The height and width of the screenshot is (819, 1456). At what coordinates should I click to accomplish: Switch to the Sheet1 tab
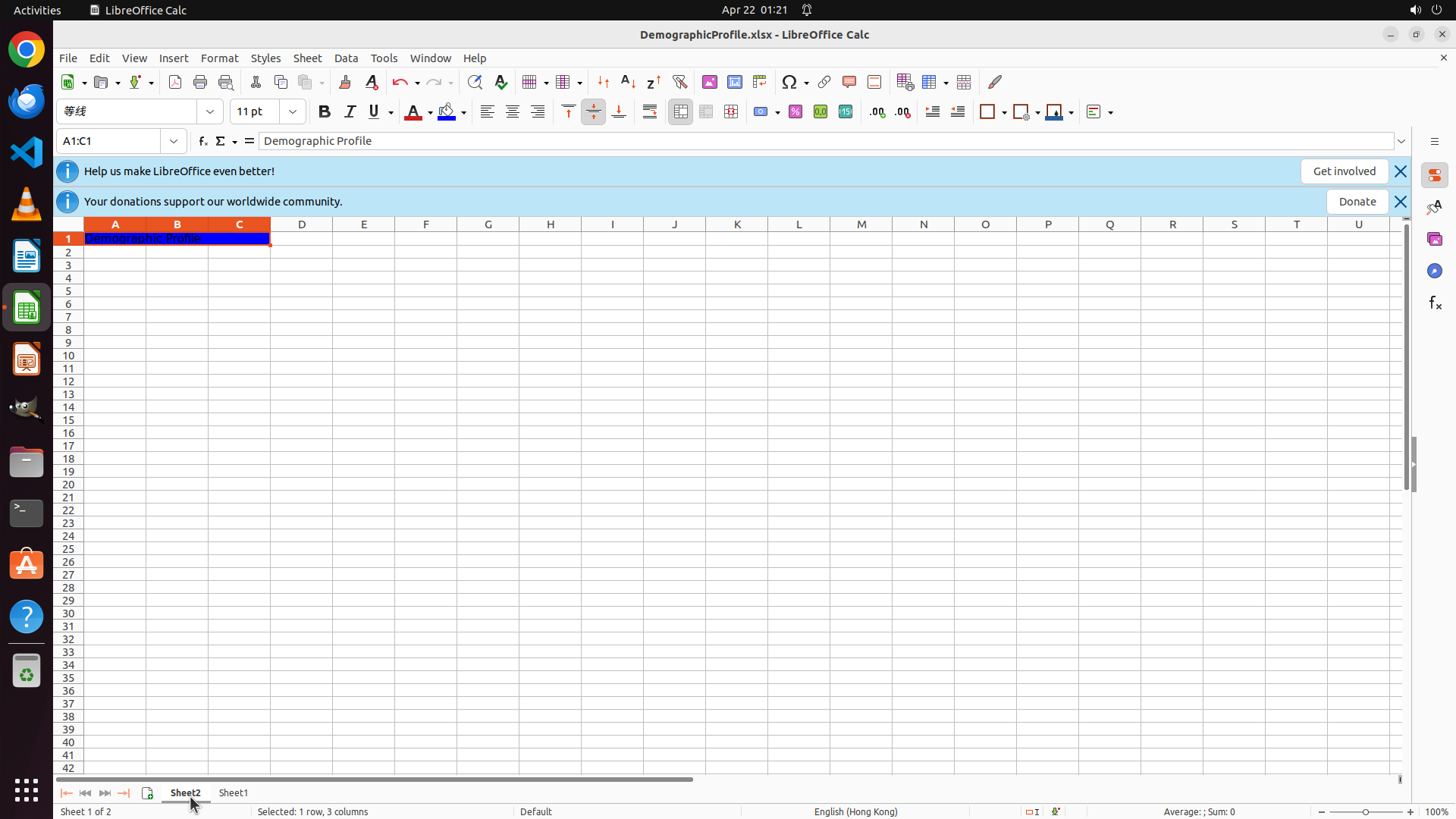(x=233, y=792)
